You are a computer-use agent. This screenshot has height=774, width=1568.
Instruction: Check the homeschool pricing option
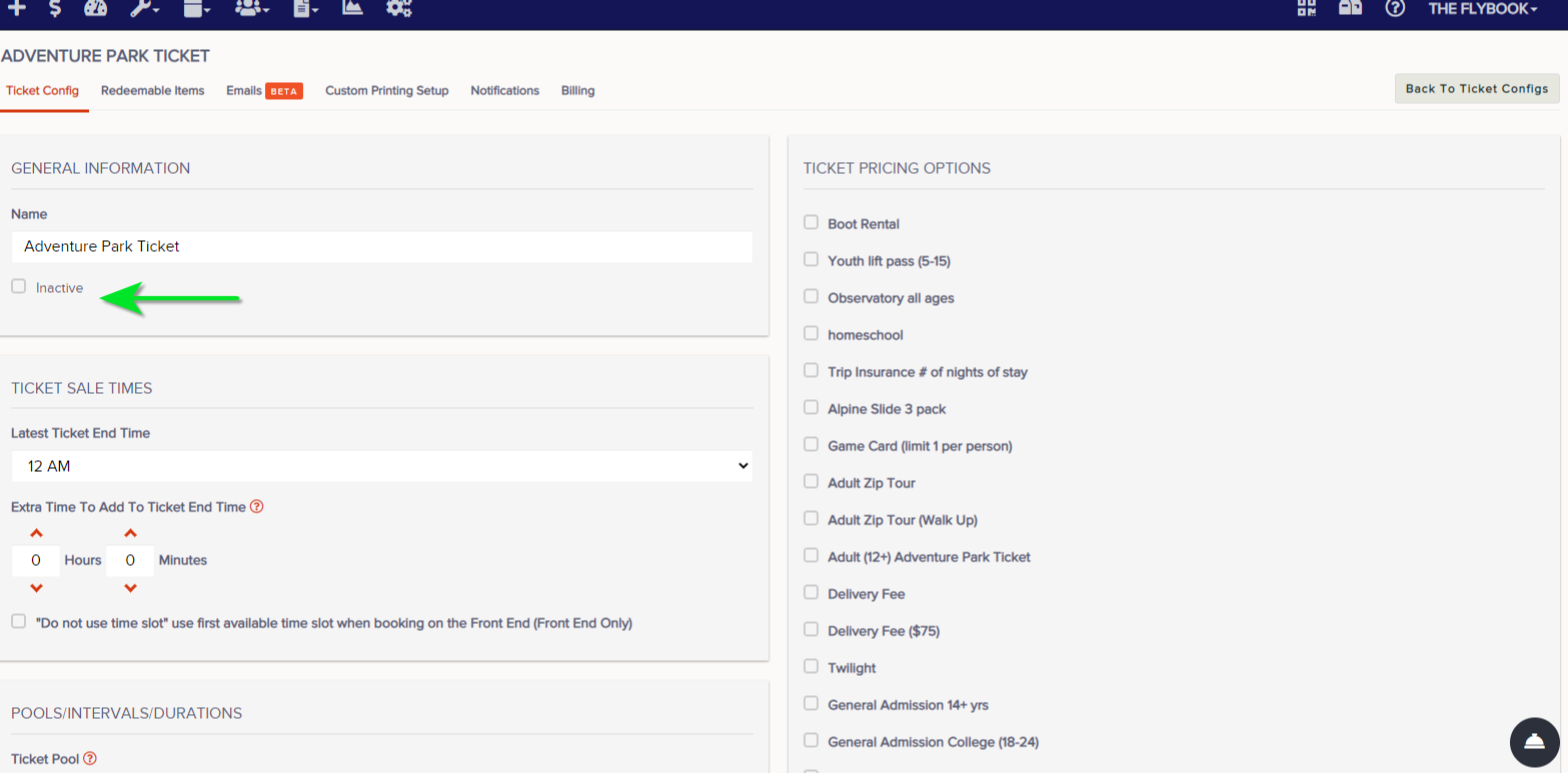click(x=811, y=333)
